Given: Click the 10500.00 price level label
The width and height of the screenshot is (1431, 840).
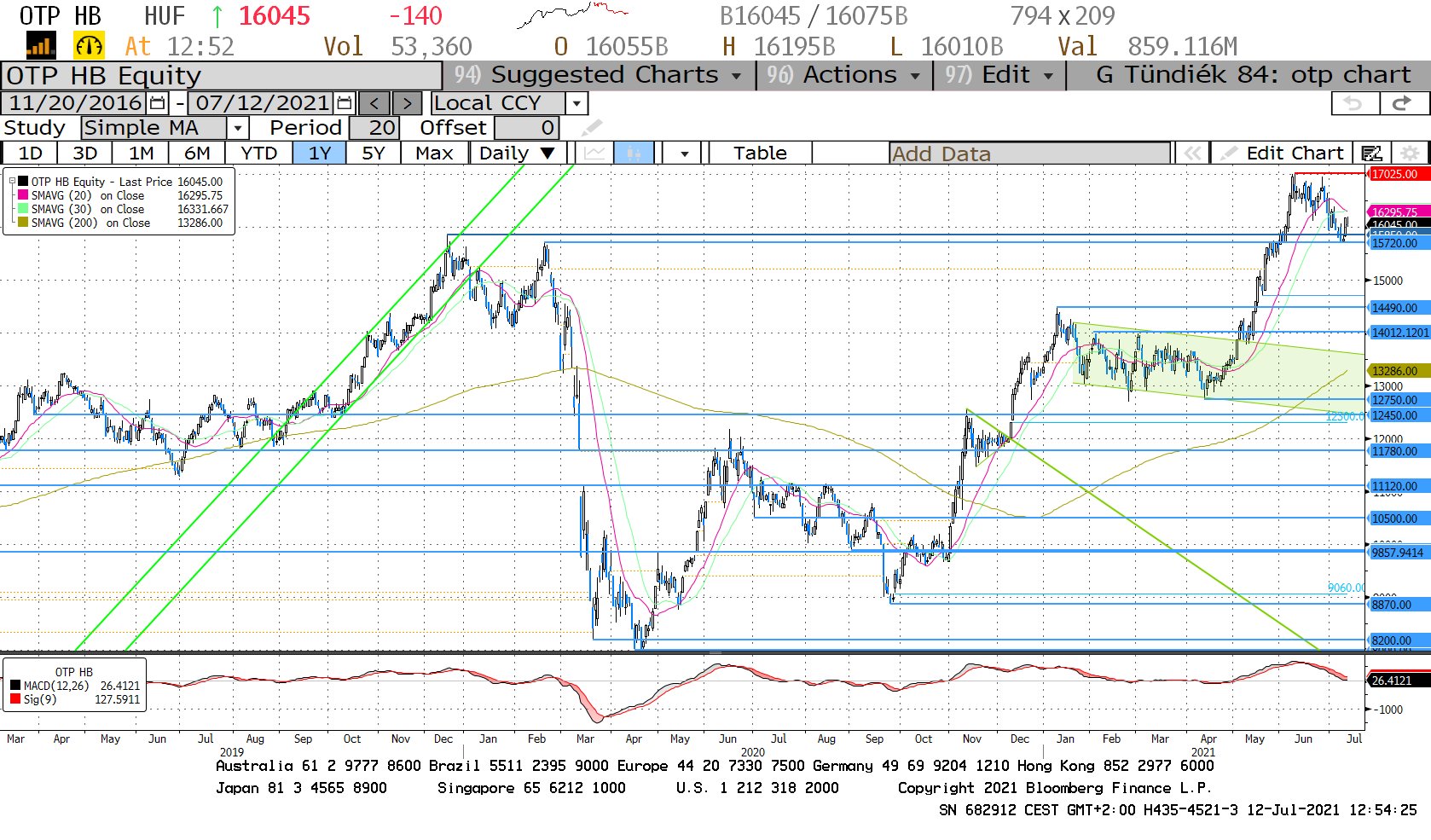Looking at the screenshot, I should (x=1399, y=518).
